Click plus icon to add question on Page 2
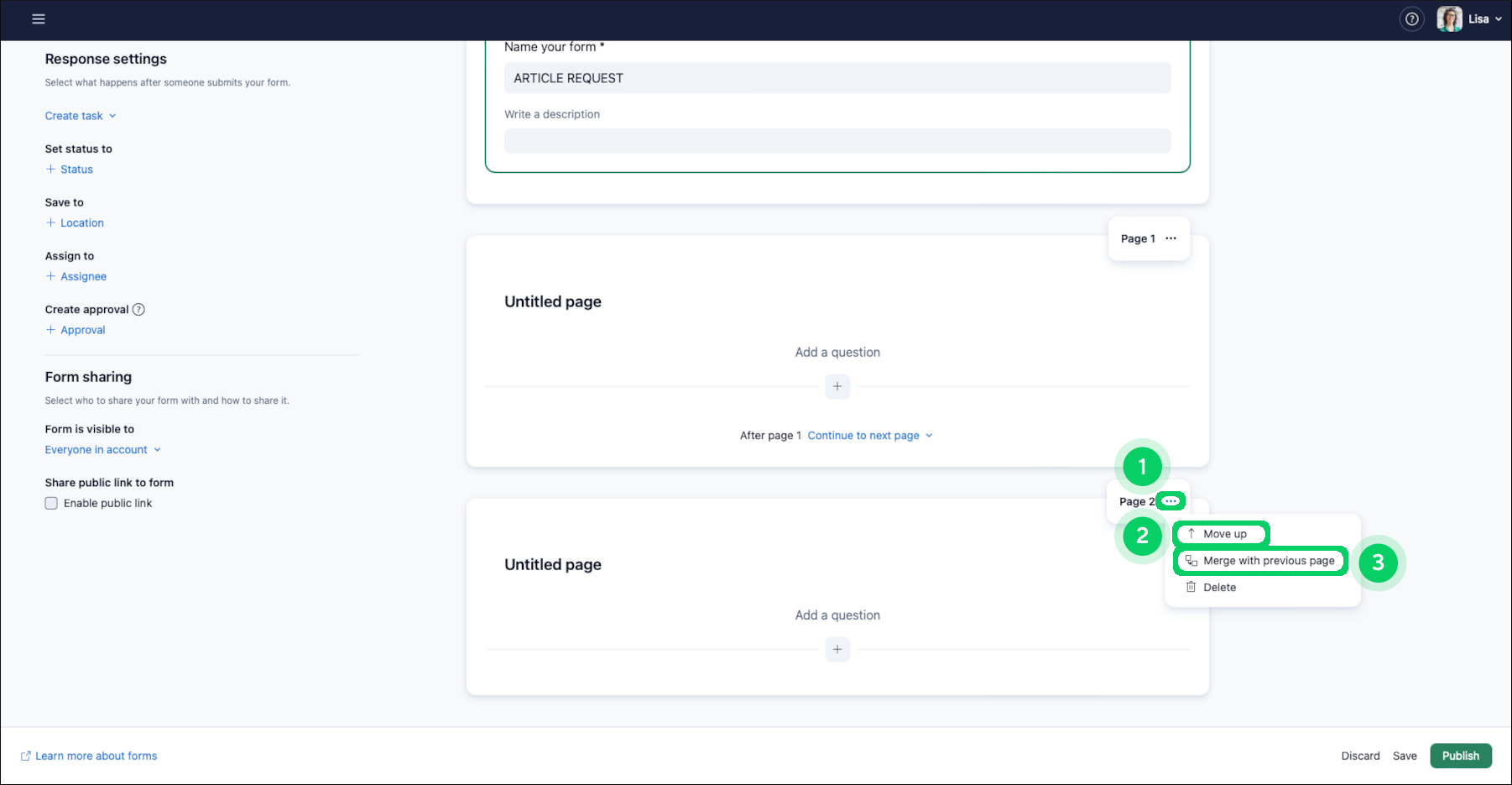 click(x=837, y=649)
